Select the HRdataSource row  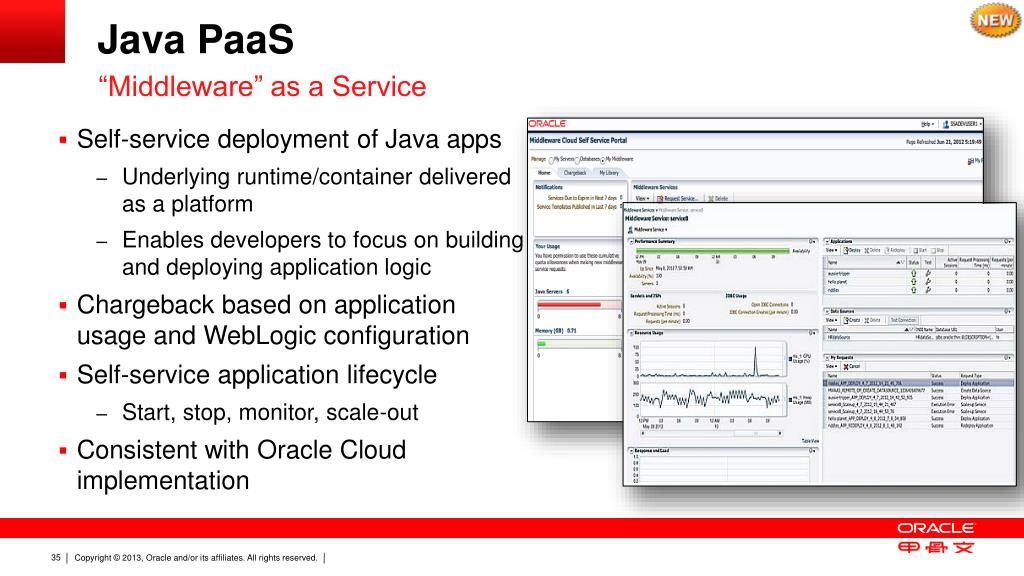coord(919,337)
